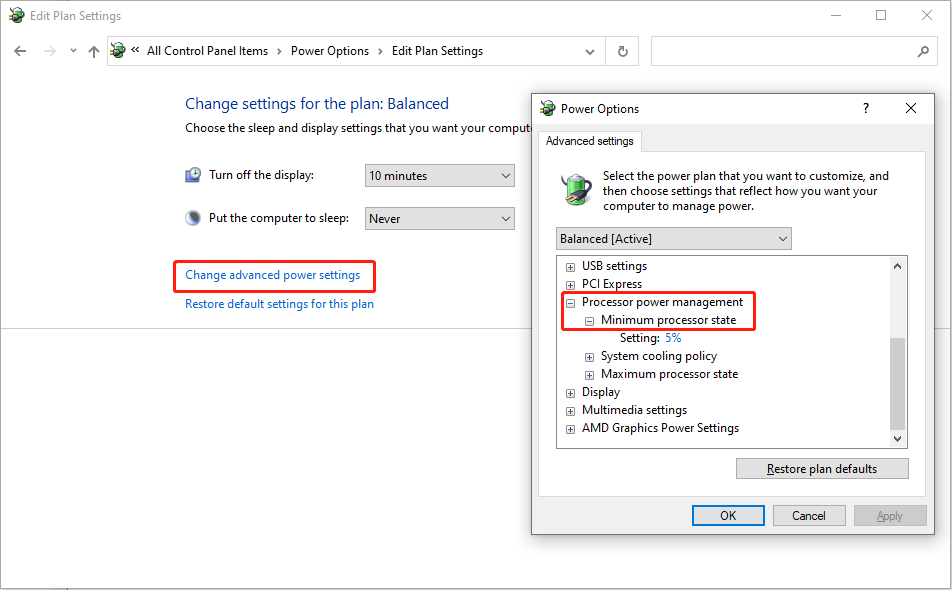Click the search magnifier icon
Viewport: 952px width, 590px height.
(923, 52)
